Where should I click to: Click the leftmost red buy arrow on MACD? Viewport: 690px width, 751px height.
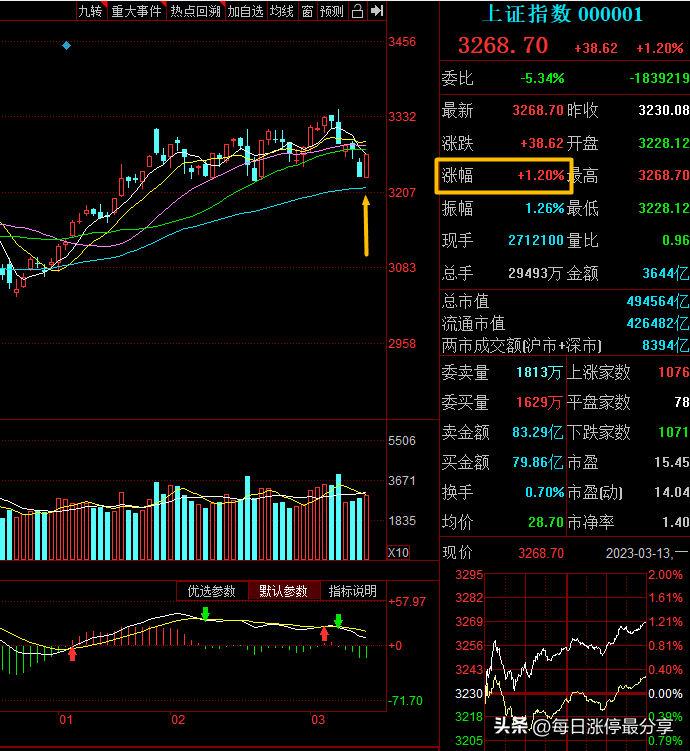click(x=71, y=653)
